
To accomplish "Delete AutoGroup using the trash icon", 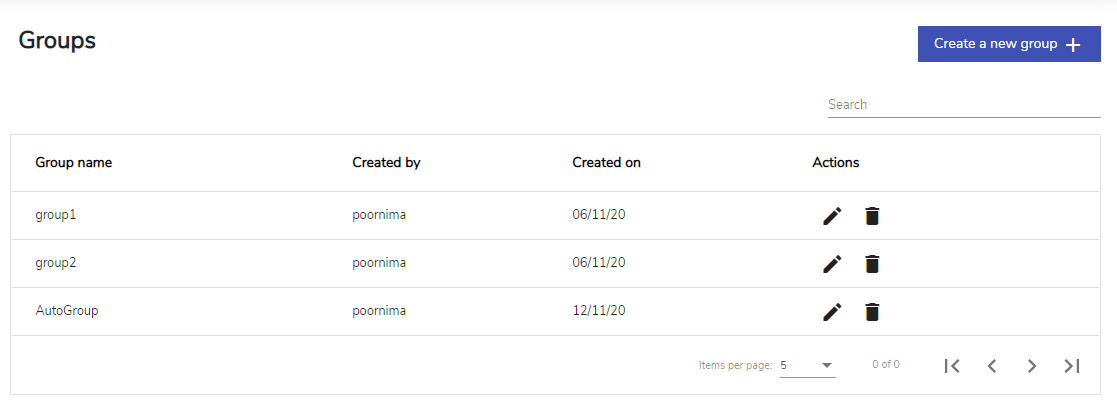I will (872, 312).
